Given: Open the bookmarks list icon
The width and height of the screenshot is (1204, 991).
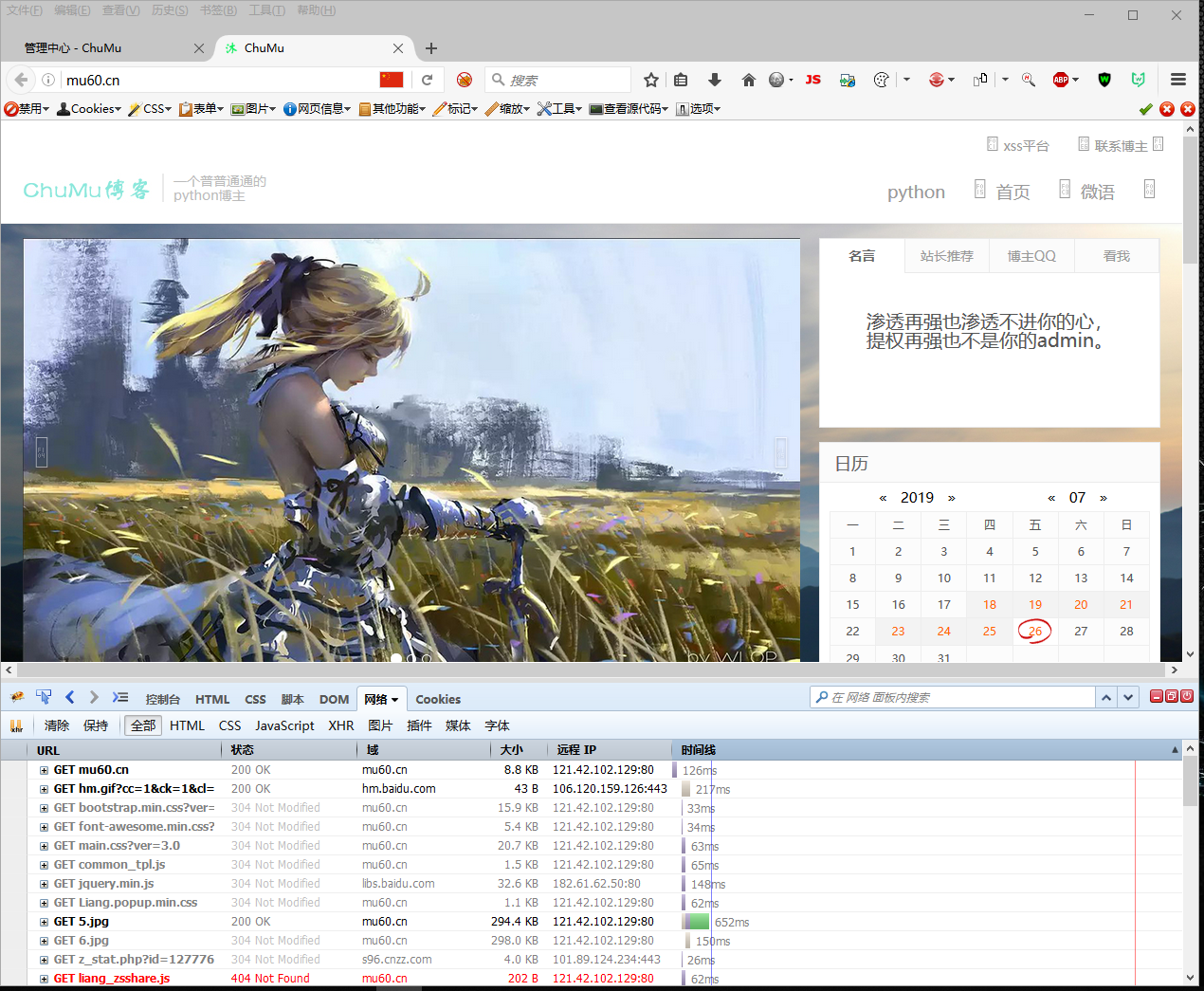Looking at the screenshot, I should click(x=681, y=80).
